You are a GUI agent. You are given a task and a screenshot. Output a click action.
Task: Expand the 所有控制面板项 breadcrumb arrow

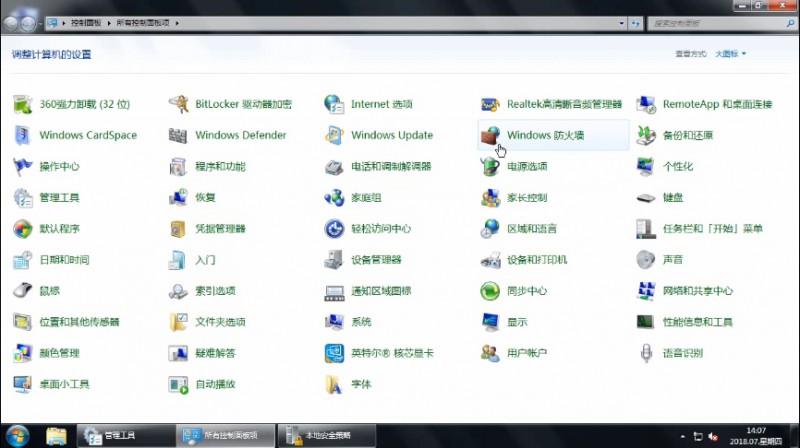[x=177, y=23]
